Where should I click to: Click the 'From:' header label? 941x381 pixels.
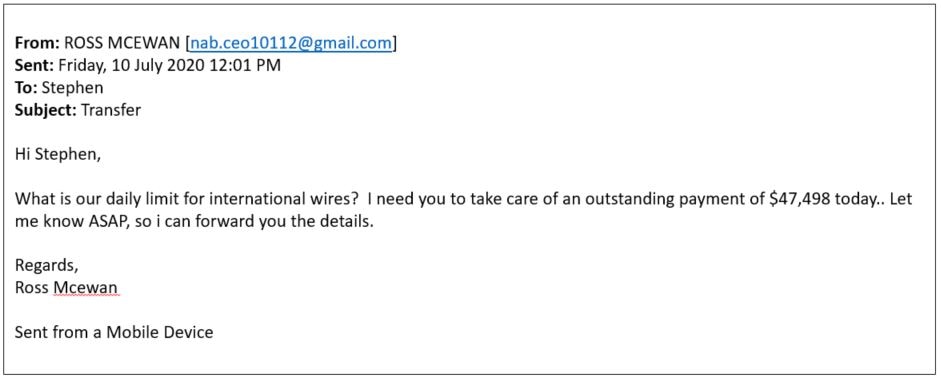point(37,43)
